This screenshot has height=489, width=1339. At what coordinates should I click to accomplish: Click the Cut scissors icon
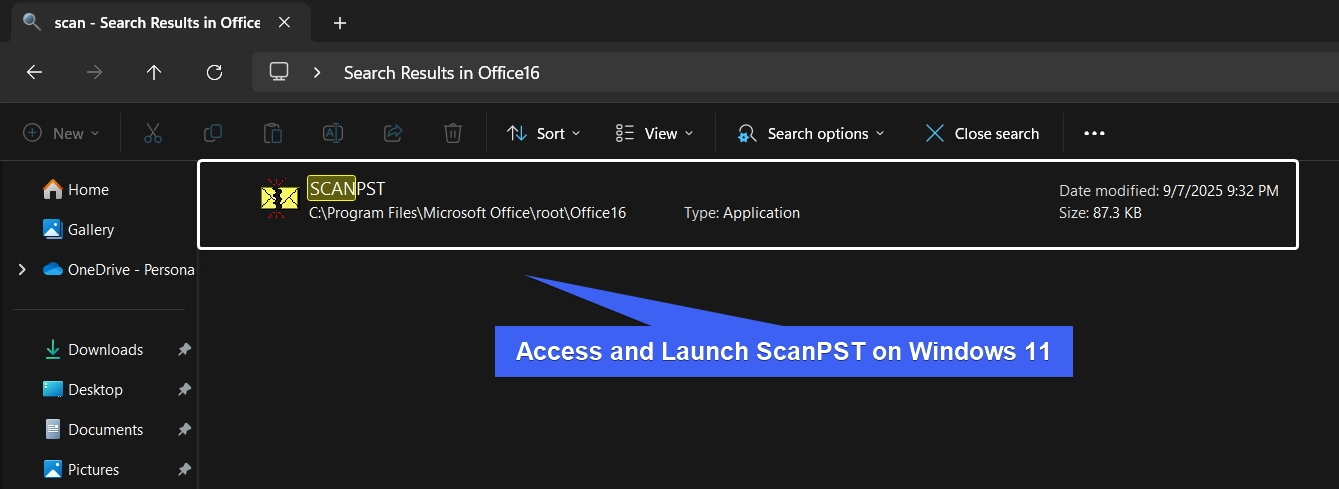(x=152, y=133)
